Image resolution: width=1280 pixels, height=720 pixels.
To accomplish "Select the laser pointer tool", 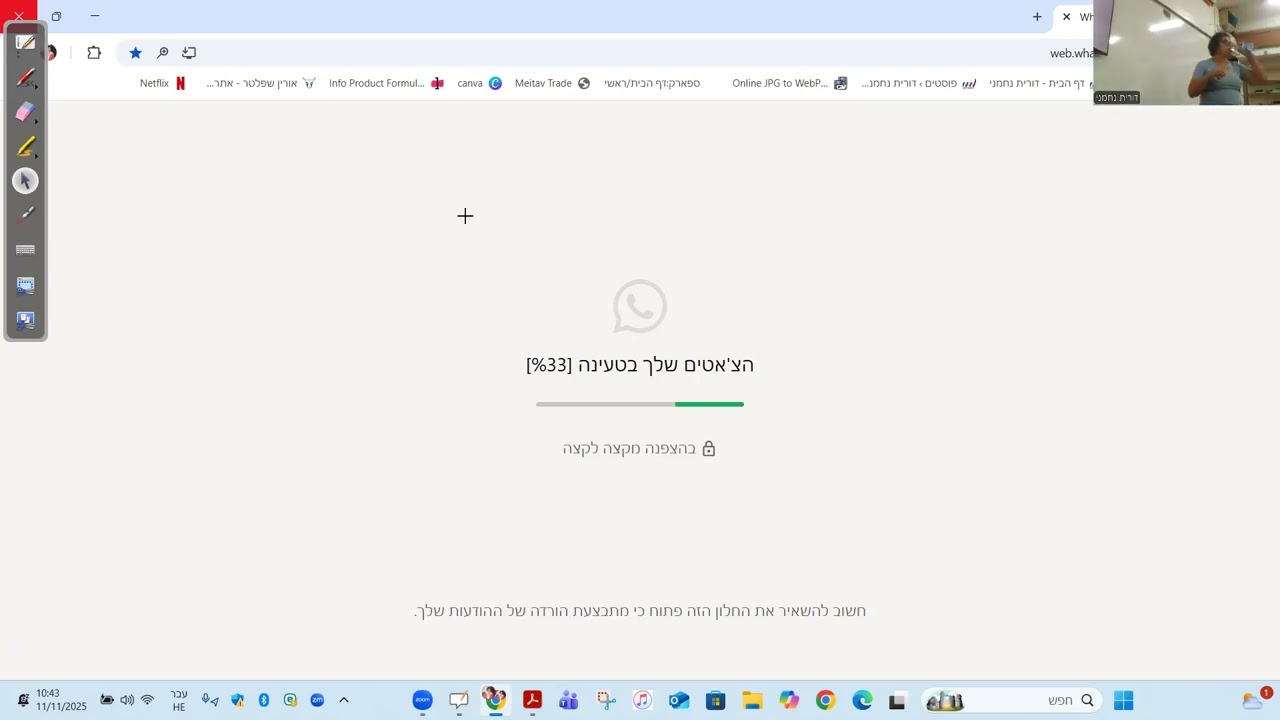I will [25, 215].
